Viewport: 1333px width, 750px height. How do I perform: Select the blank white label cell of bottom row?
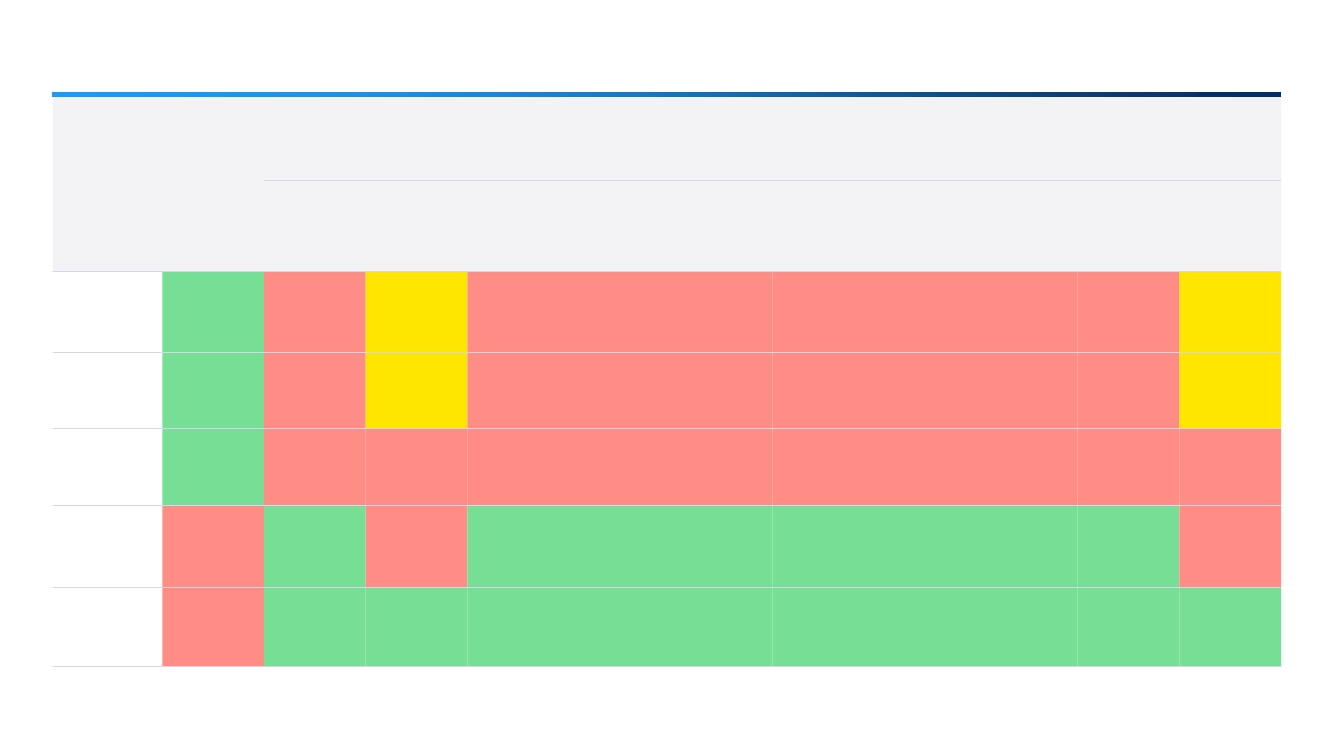point(107,627)
